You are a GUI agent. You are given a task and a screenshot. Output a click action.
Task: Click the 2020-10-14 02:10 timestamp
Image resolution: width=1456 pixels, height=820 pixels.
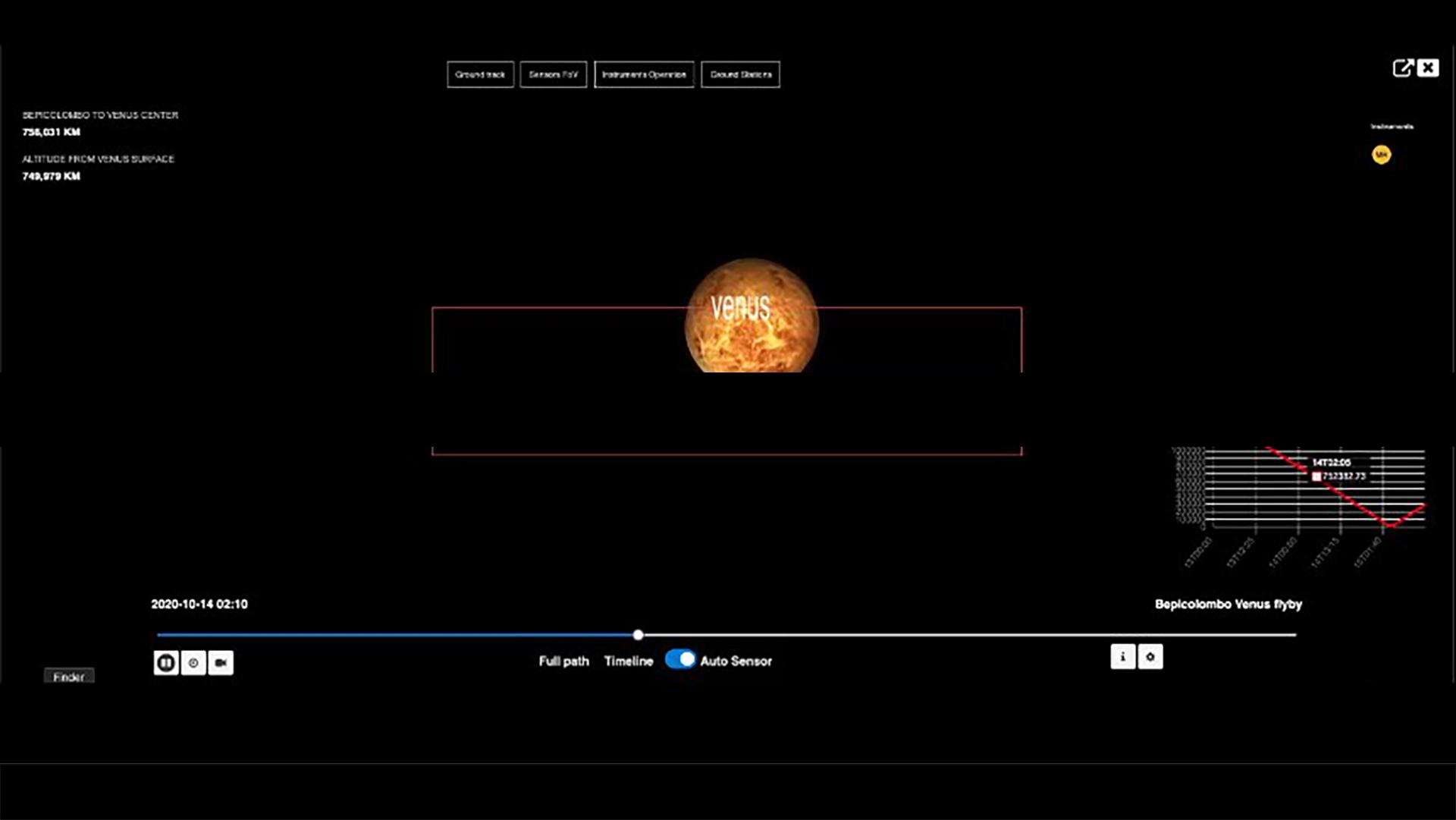199,605
